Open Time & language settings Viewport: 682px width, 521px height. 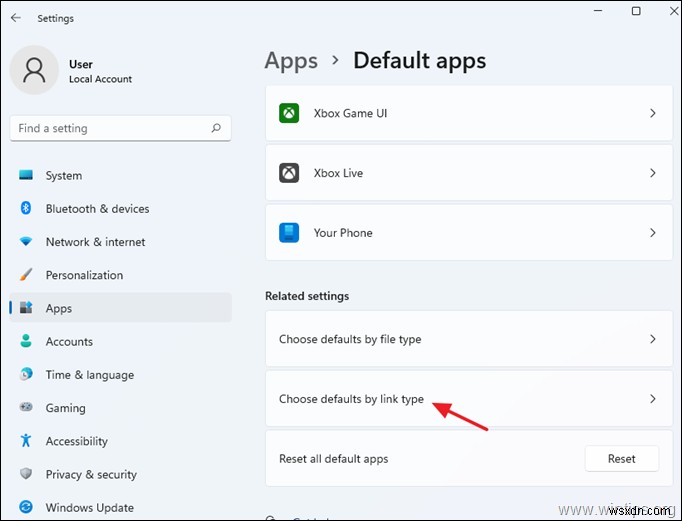tap(120, 374)
